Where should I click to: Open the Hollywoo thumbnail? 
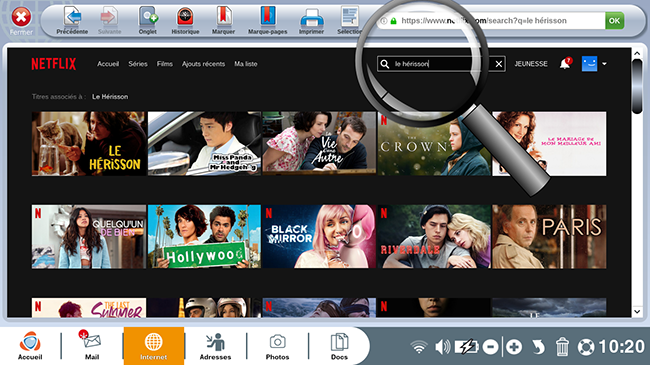click(204, 236)
